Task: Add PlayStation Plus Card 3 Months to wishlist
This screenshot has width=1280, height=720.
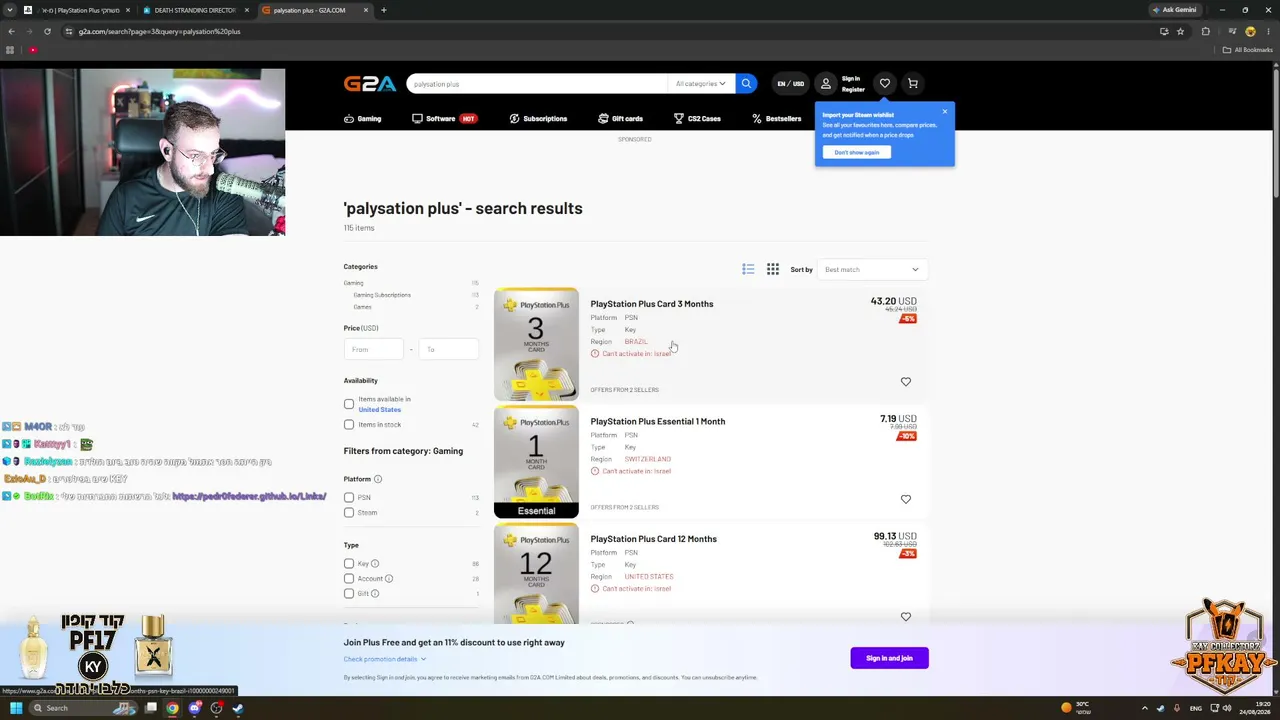Action: point(906,382)
